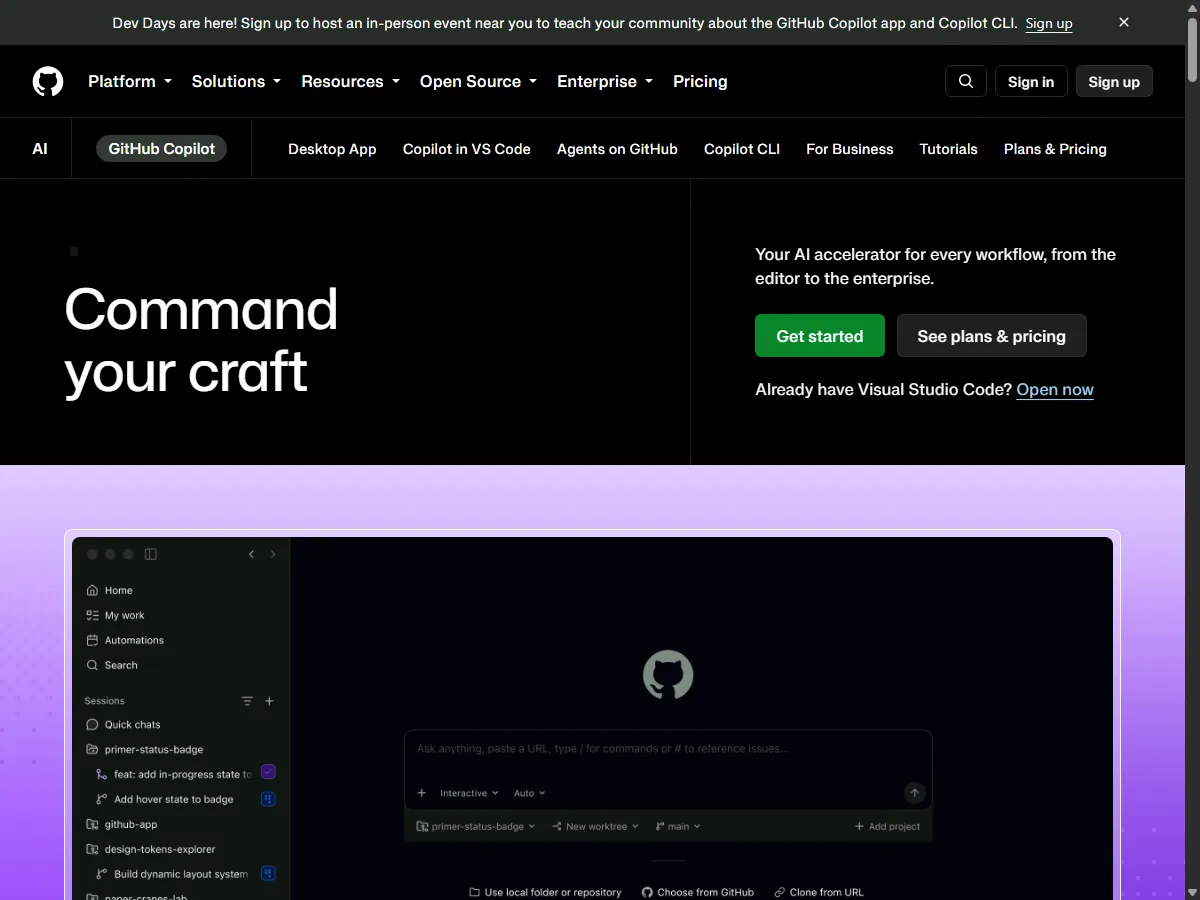Add a new session with plus icon
The height and width of the screenshot is (900, 1200).
pyautogui.click(x=269, y=701)
